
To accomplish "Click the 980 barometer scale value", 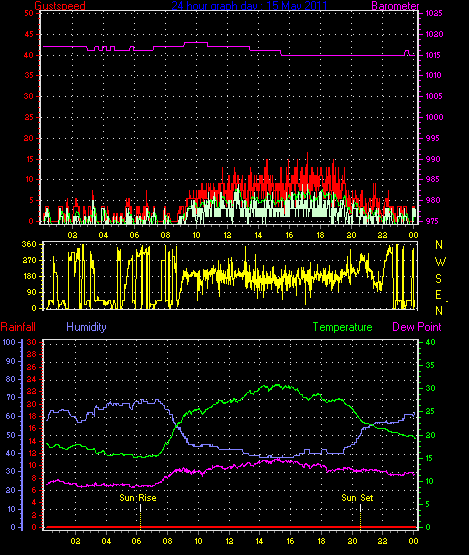I will click(433, 200).
